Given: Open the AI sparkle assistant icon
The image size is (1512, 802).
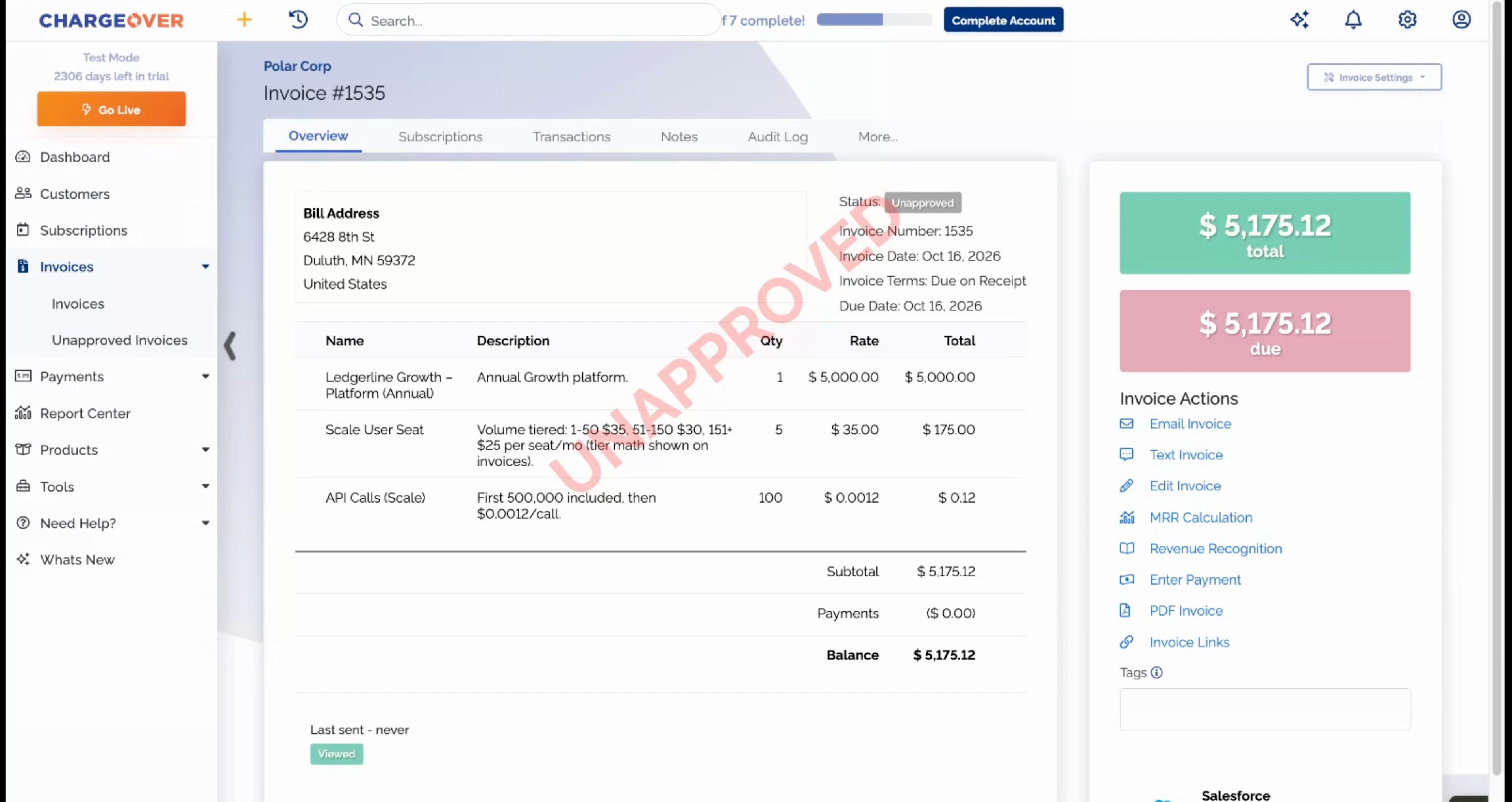Looking at the screenshot, I should tap(1299, 19).
